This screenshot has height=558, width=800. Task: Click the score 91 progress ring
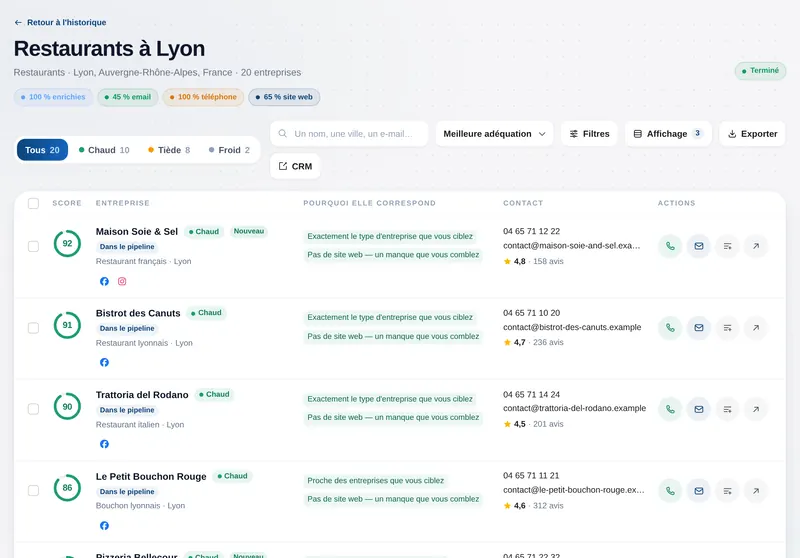click(67, 325)
